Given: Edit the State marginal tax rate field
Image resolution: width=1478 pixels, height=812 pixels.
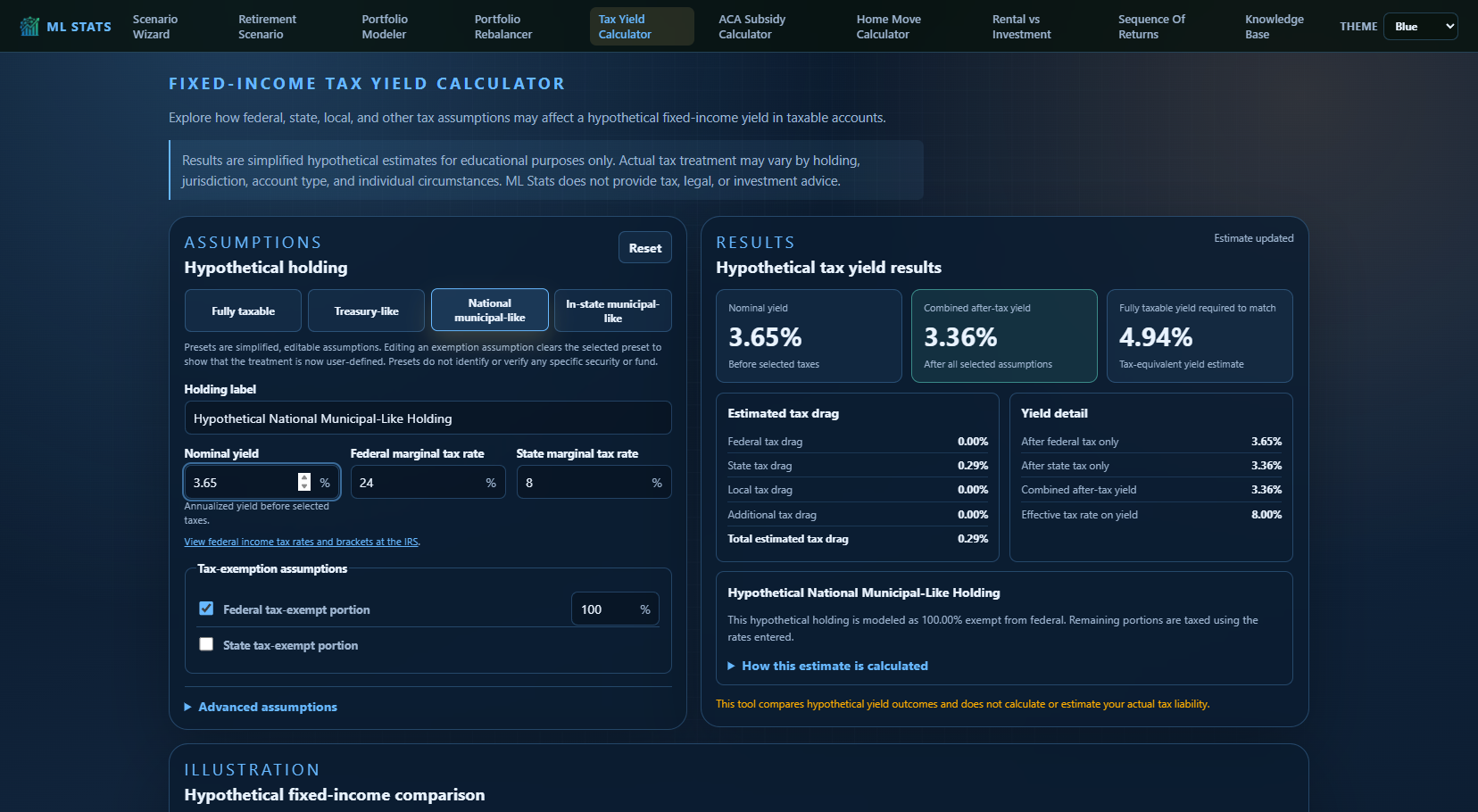Looking at the screenshot, I should point(594,482).
